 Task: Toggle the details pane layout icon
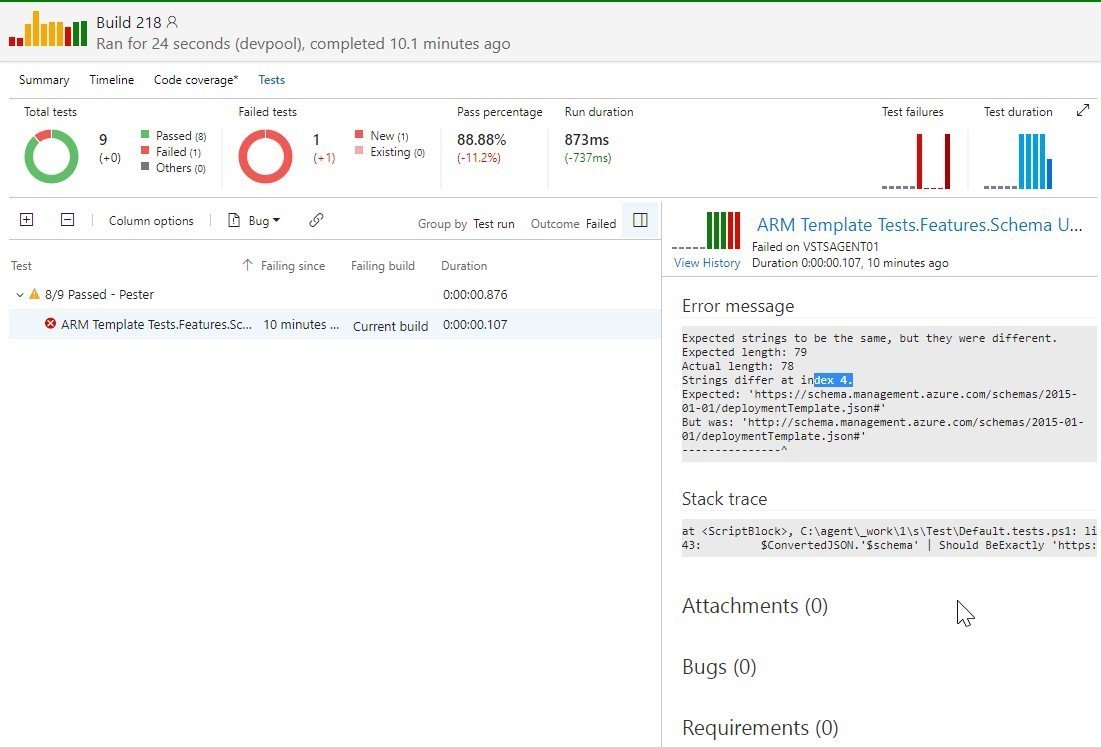[x=640, y=221]
